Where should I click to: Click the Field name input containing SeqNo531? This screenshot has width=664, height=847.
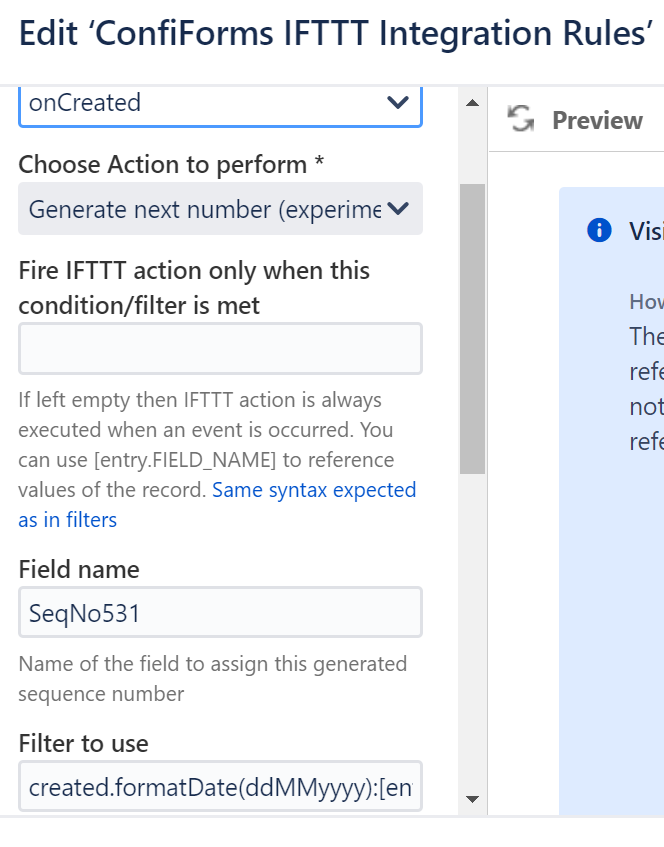[220, 612]
